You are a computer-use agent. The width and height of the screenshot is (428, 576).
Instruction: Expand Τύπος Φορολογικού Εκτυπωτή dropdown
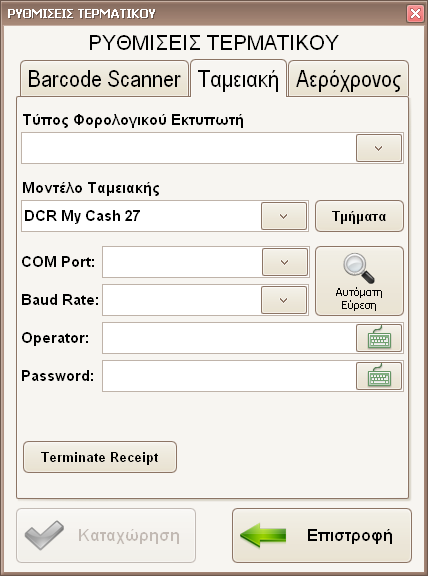coord(379,148)
